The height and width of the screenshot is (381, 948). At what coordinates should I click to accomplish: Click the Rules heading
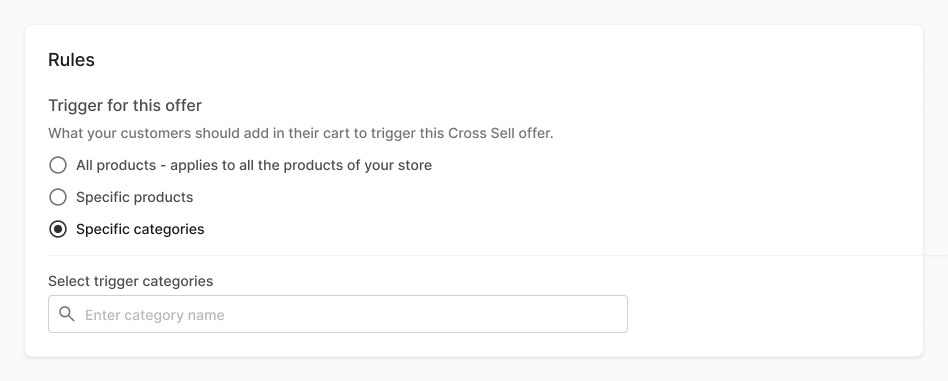click(x=71, y=60)
